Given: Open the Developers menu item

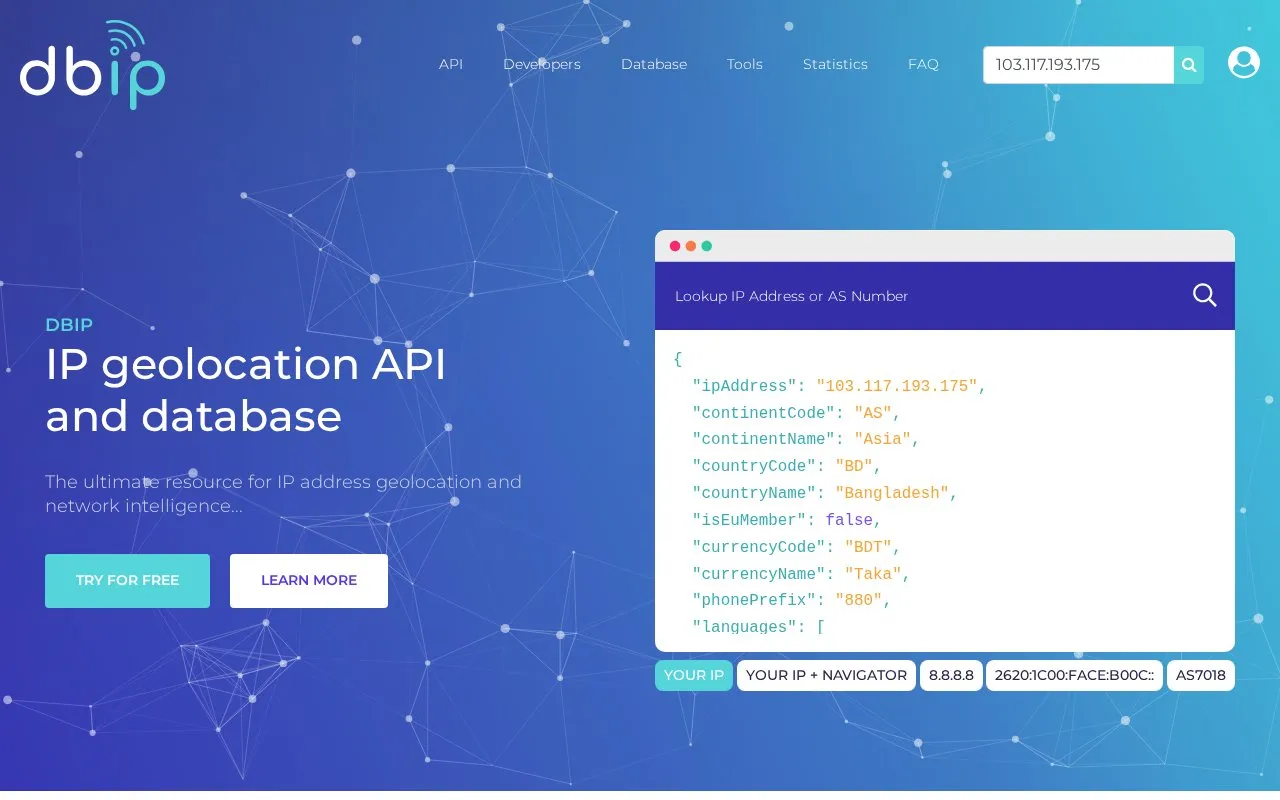Looking at the screenshot, I should (542, 64).
